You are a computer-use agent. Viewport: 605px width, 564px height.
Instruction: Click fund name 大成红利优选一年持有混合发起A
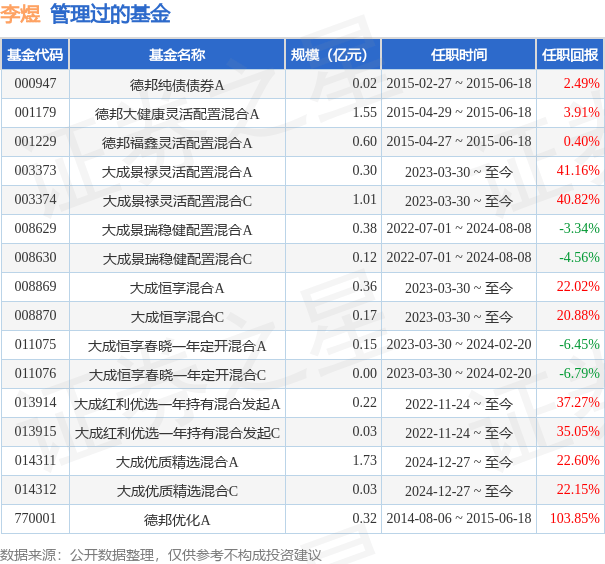[x=177, y=404]
